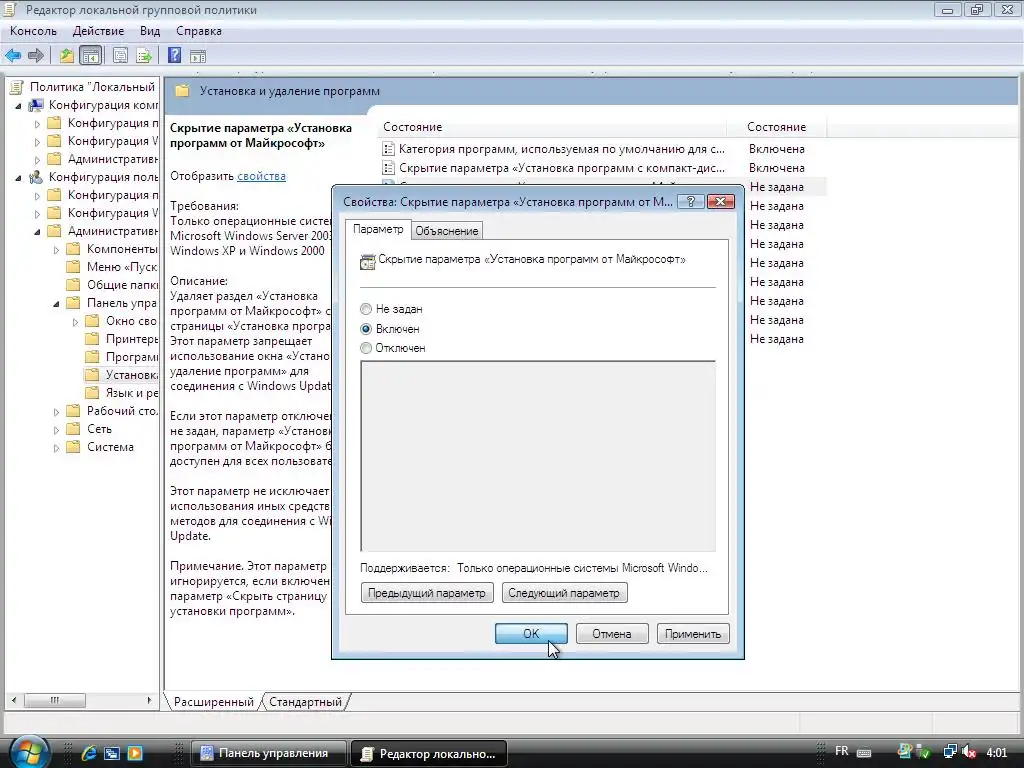The height and width of the screenshot is (768, 1024).
Task: Select the «Отключен» radio button
Action: 366,348
